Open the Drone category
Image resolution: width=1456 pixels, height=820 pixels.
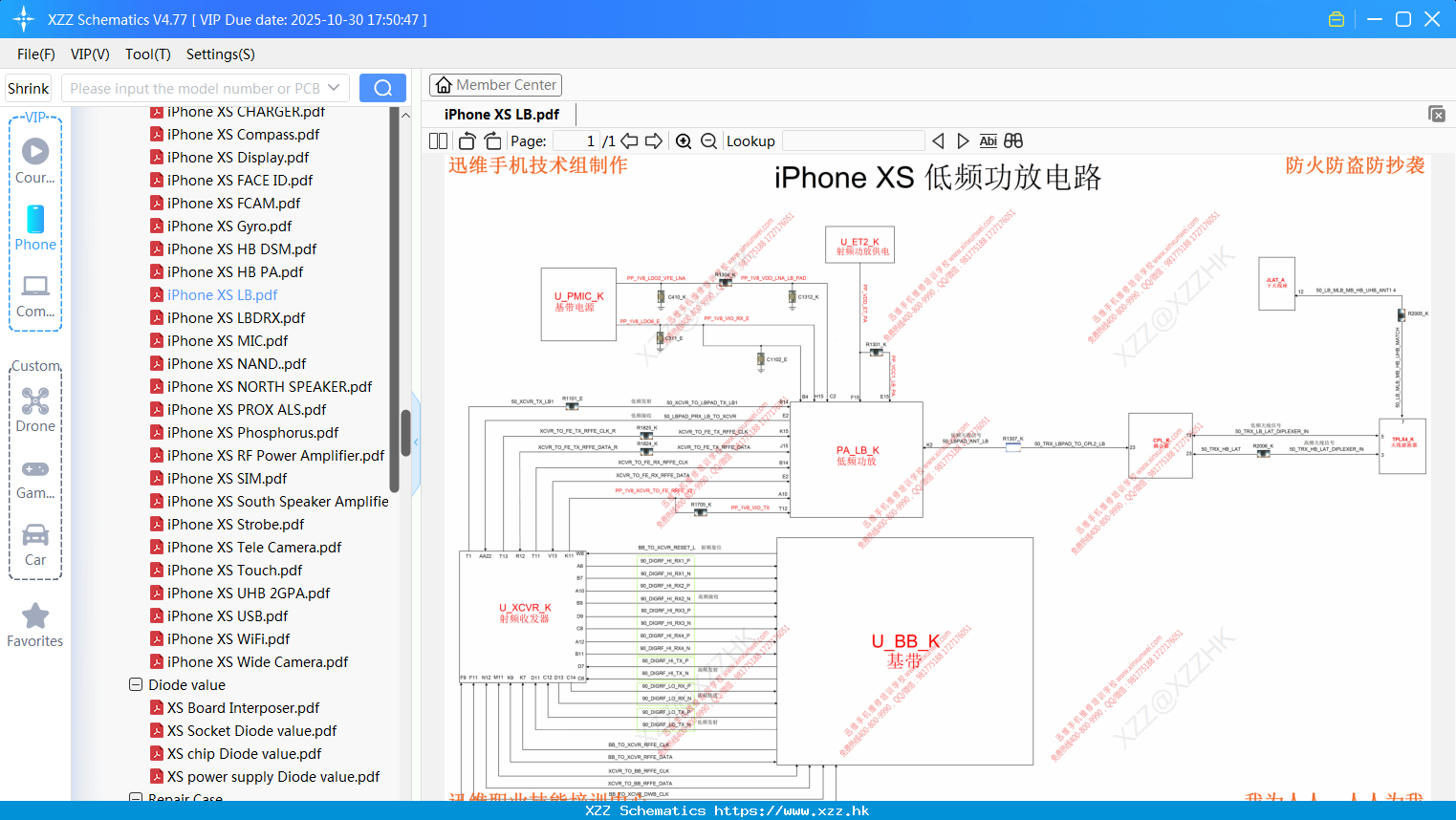pyautogui.click(x=35, y=409)
